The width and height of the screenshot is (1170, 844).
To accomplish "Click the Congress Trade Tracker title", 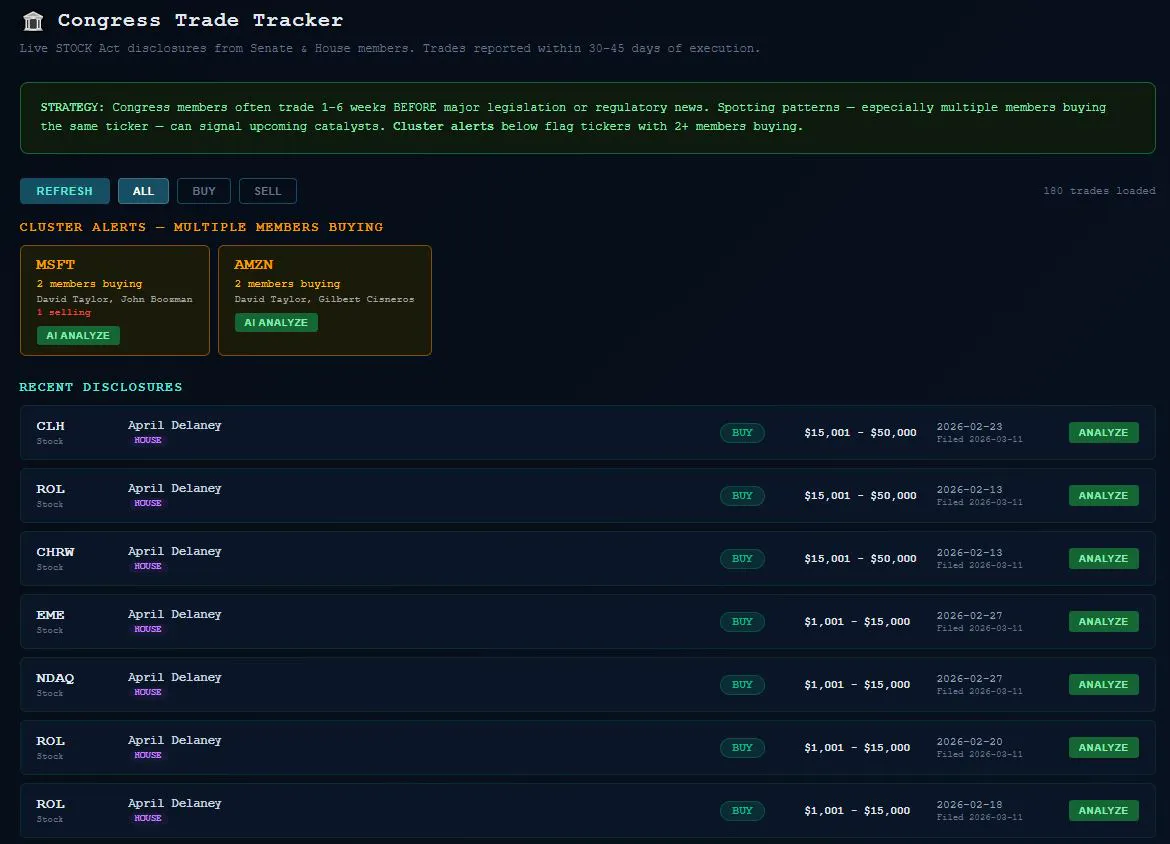I will [x=200, y=20].
